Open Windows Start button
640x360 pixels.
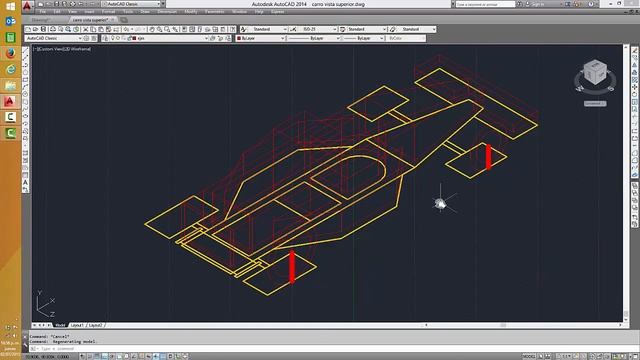(11, 6)
